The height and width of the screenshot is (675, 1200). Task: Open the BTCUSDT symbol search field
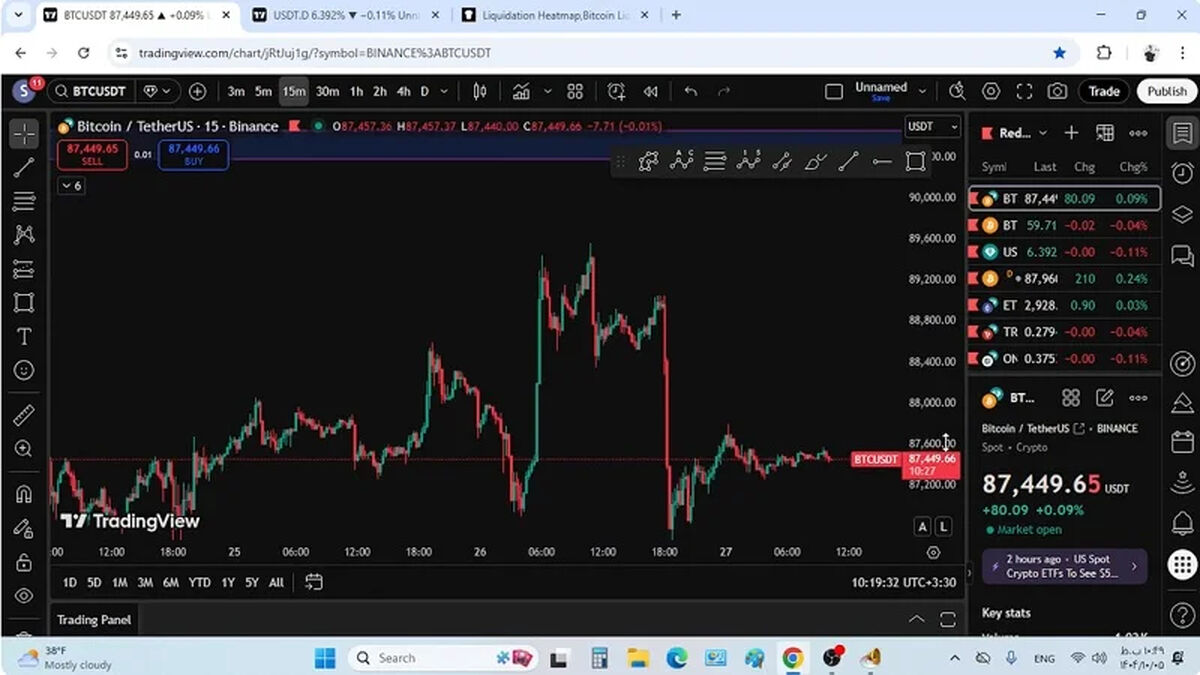pos(90,91)
